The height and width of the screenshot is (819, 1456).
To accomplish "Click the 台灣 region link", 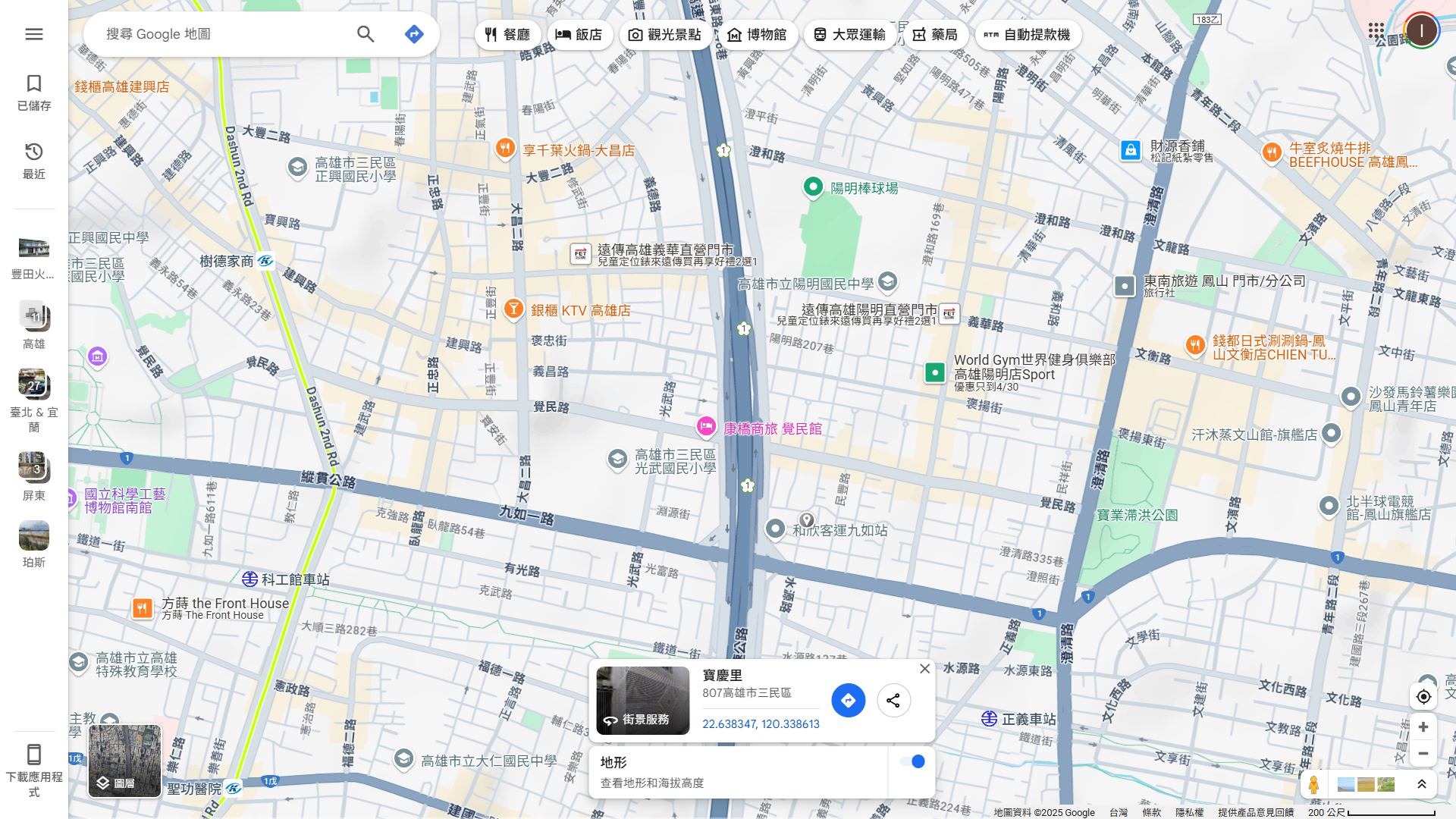I will pos(1118,812).
